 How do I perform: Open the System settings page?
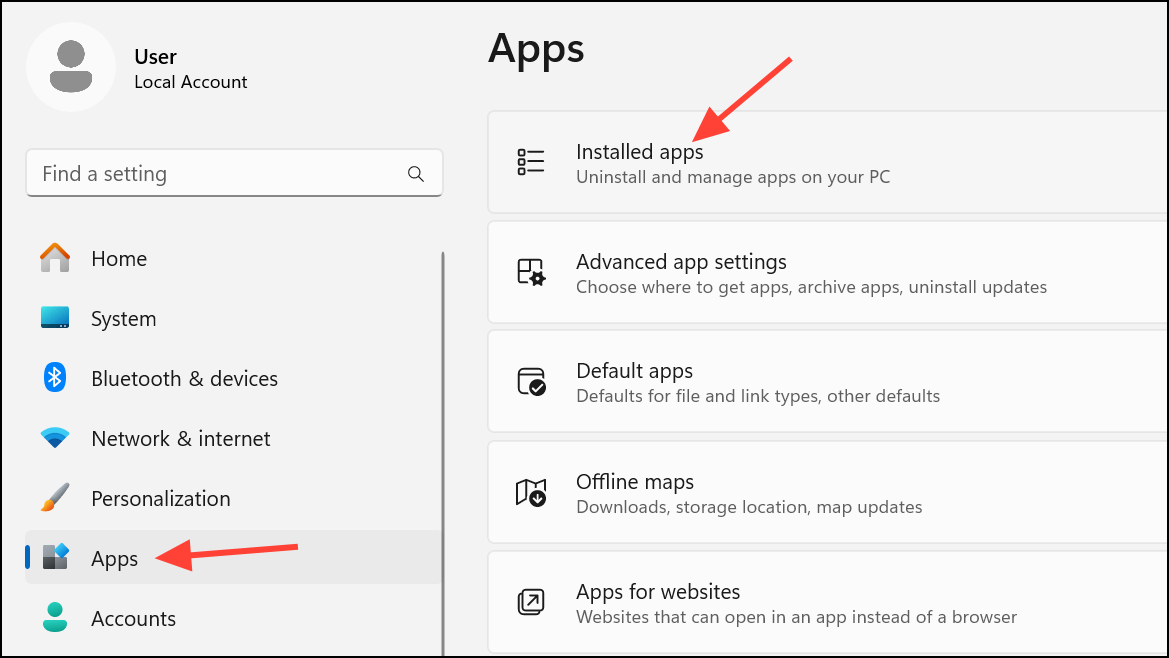pos(124,319)
